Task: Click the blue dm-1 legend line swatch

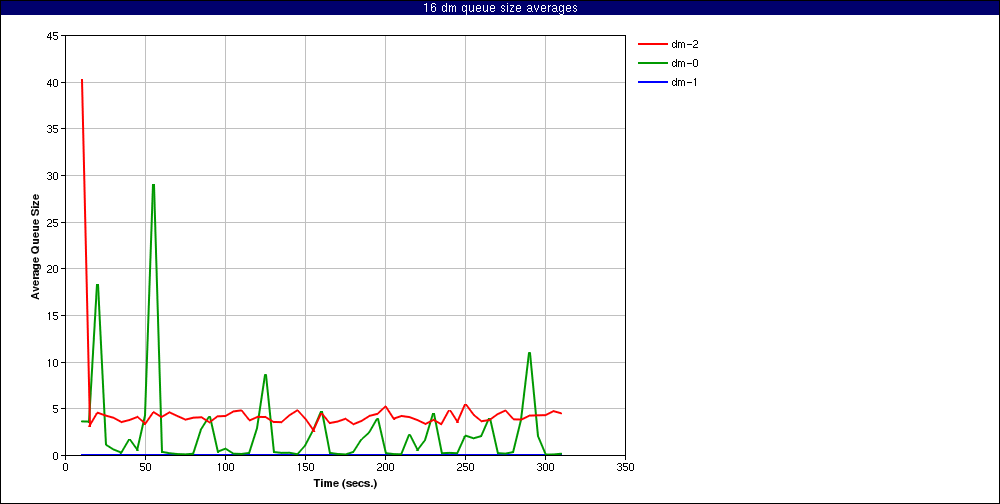Action: 652,82
